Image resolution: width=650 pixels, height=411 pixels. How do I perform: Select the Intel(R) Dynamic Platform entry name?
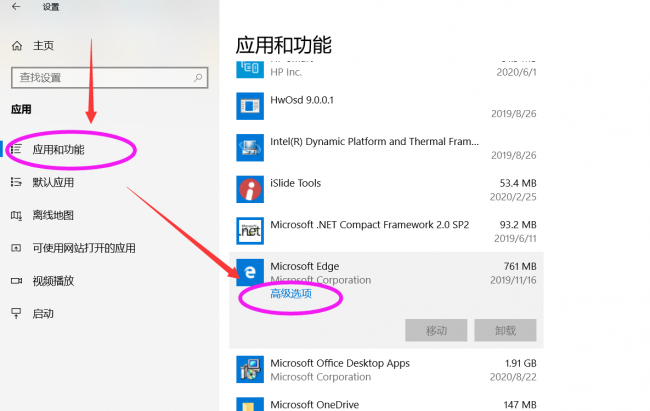tap(374, 141)
